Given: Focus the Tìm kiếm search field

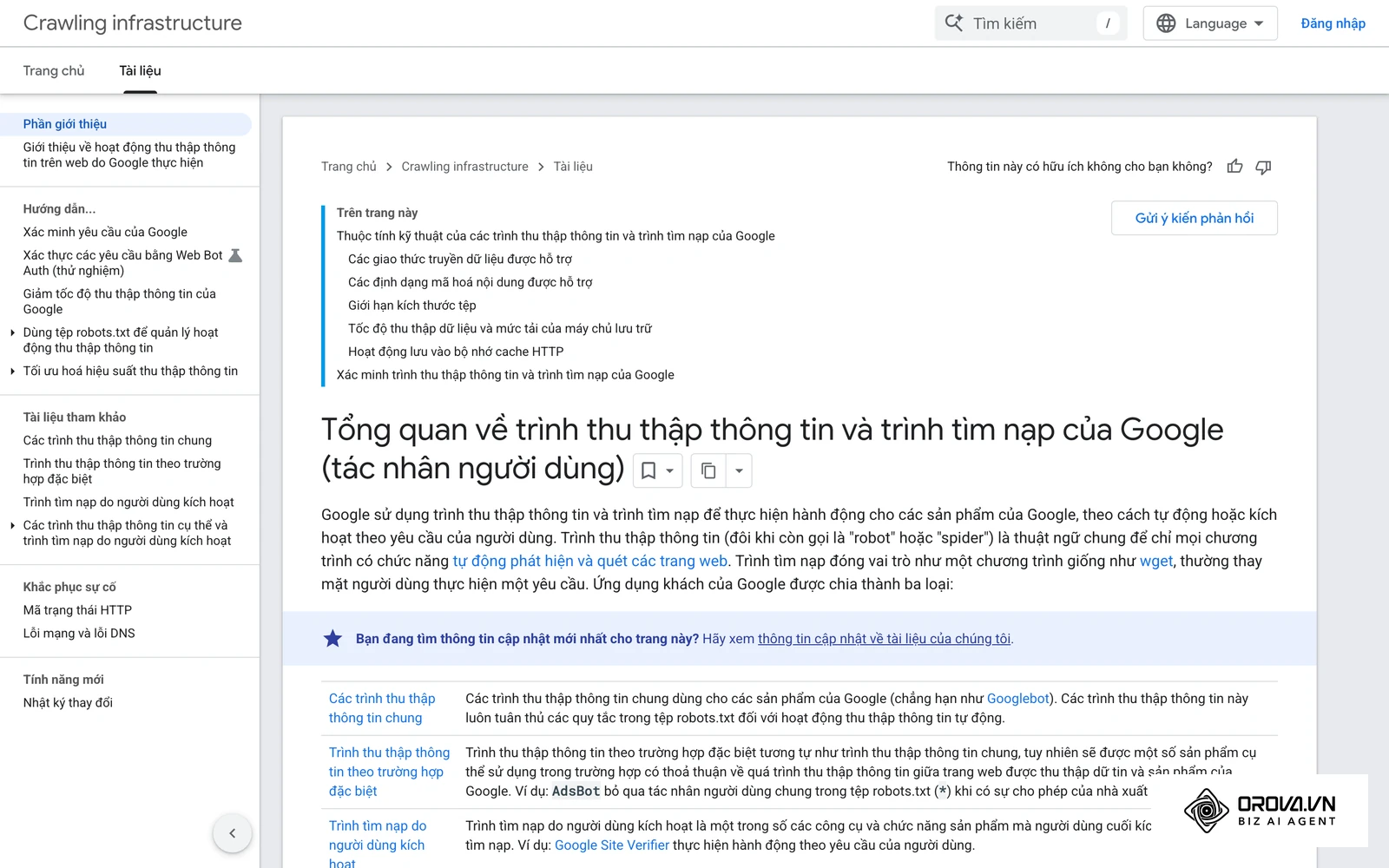Looking at the screenshot, I should coord(1030,23).
